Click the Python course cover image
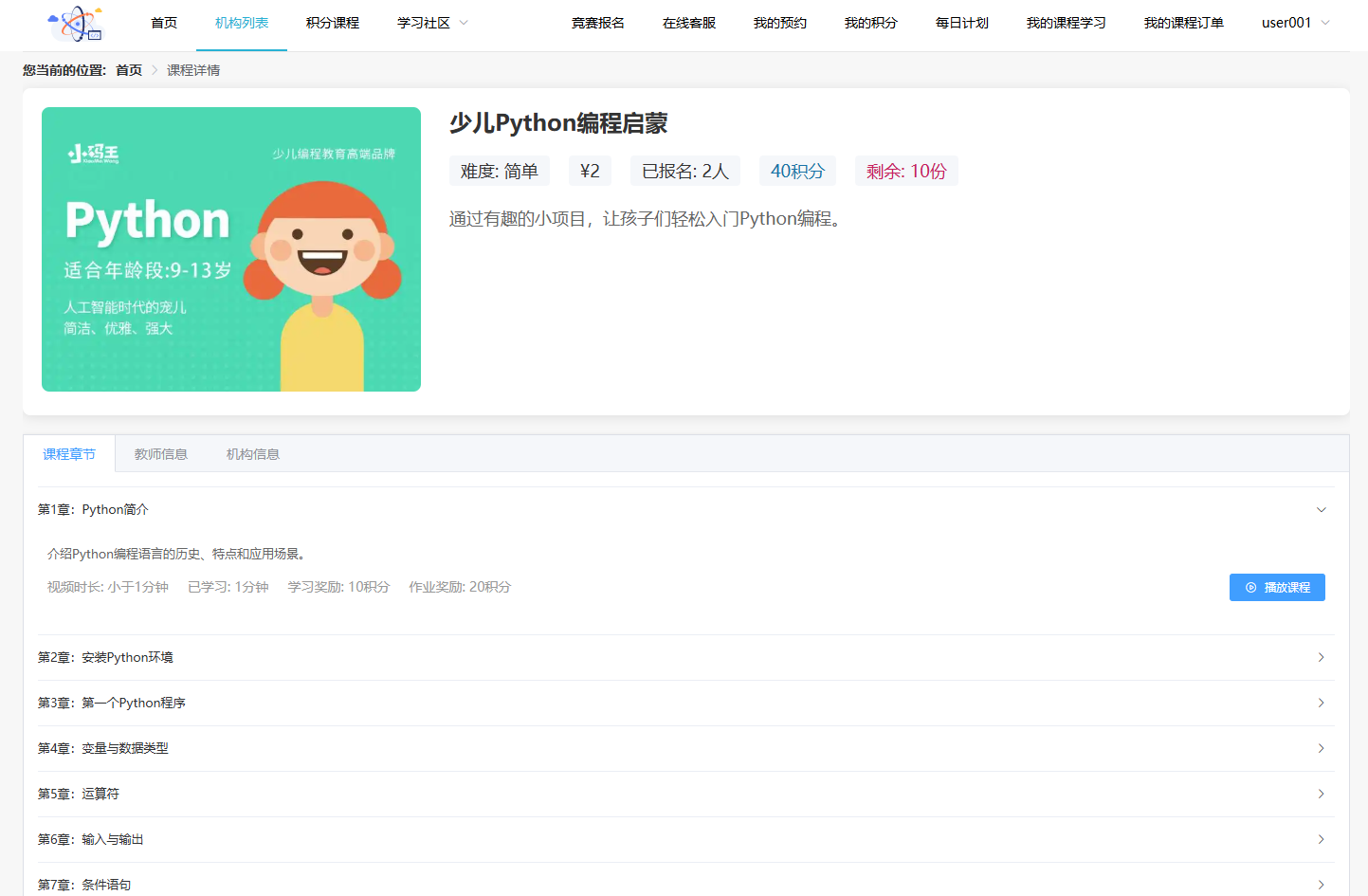Viewport: 1368px width, 896px height. click(231, 249)
